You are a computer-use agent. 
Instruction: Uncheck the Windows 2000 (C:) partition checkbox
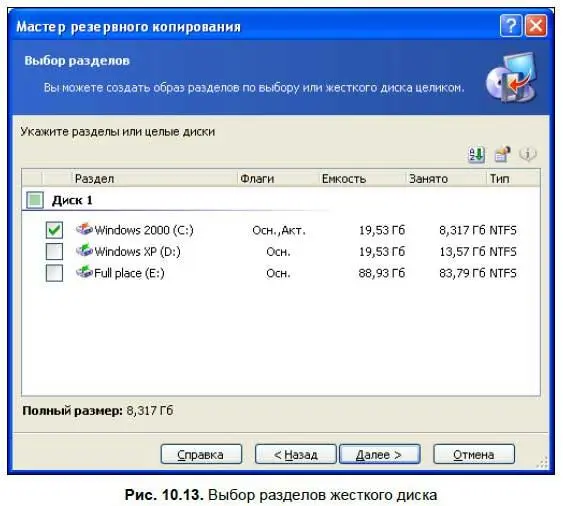pos(54,230)
